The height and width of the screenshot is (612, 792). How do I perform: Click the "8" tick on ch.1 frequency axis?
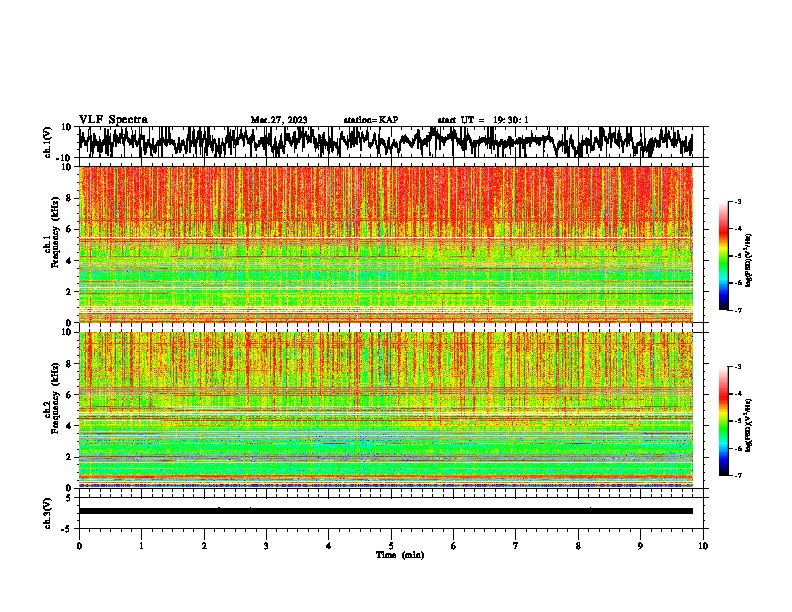69,198
